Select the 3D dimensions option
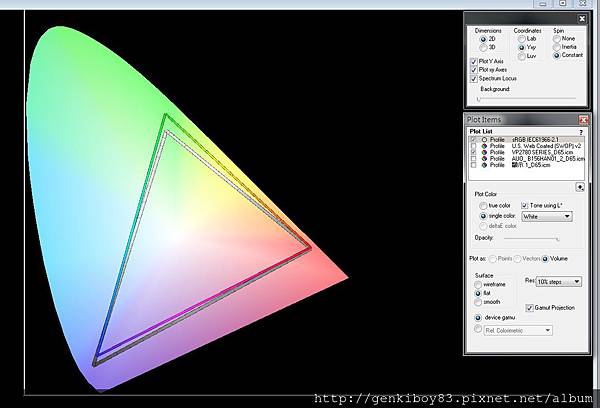 point(483,47)
